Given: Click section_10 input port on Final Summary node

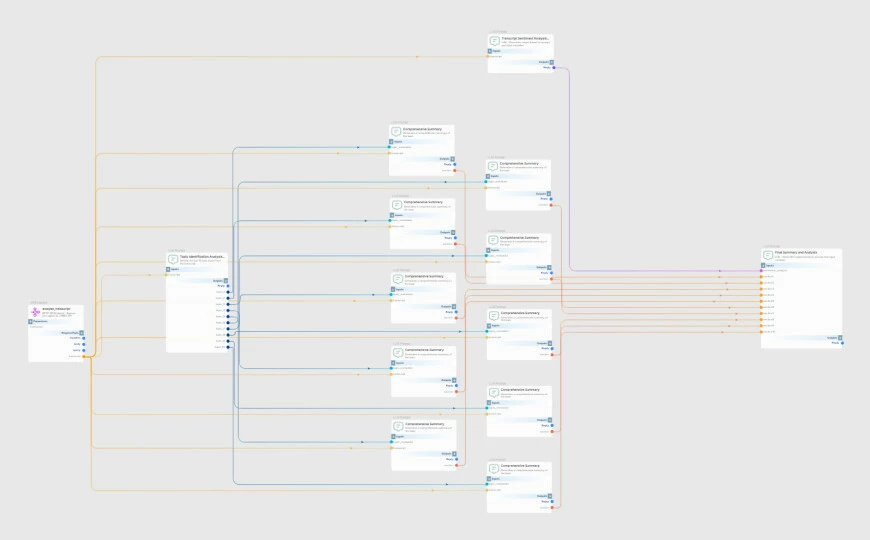Looking at the screenshot, I should click(761, 331).
